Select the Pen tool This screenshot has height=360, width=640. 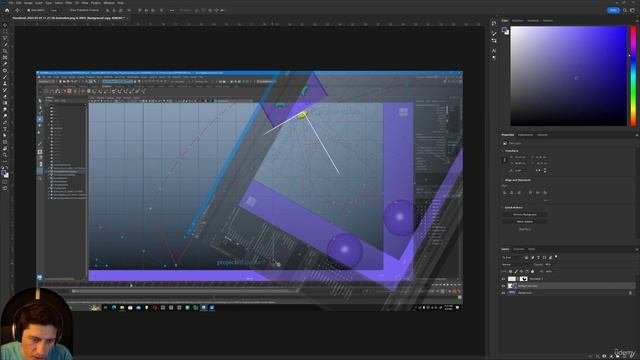5,122
